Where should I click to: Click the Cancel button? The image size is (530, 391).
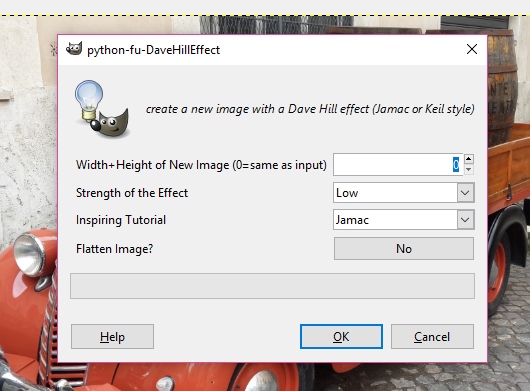(x=432, y=337)
